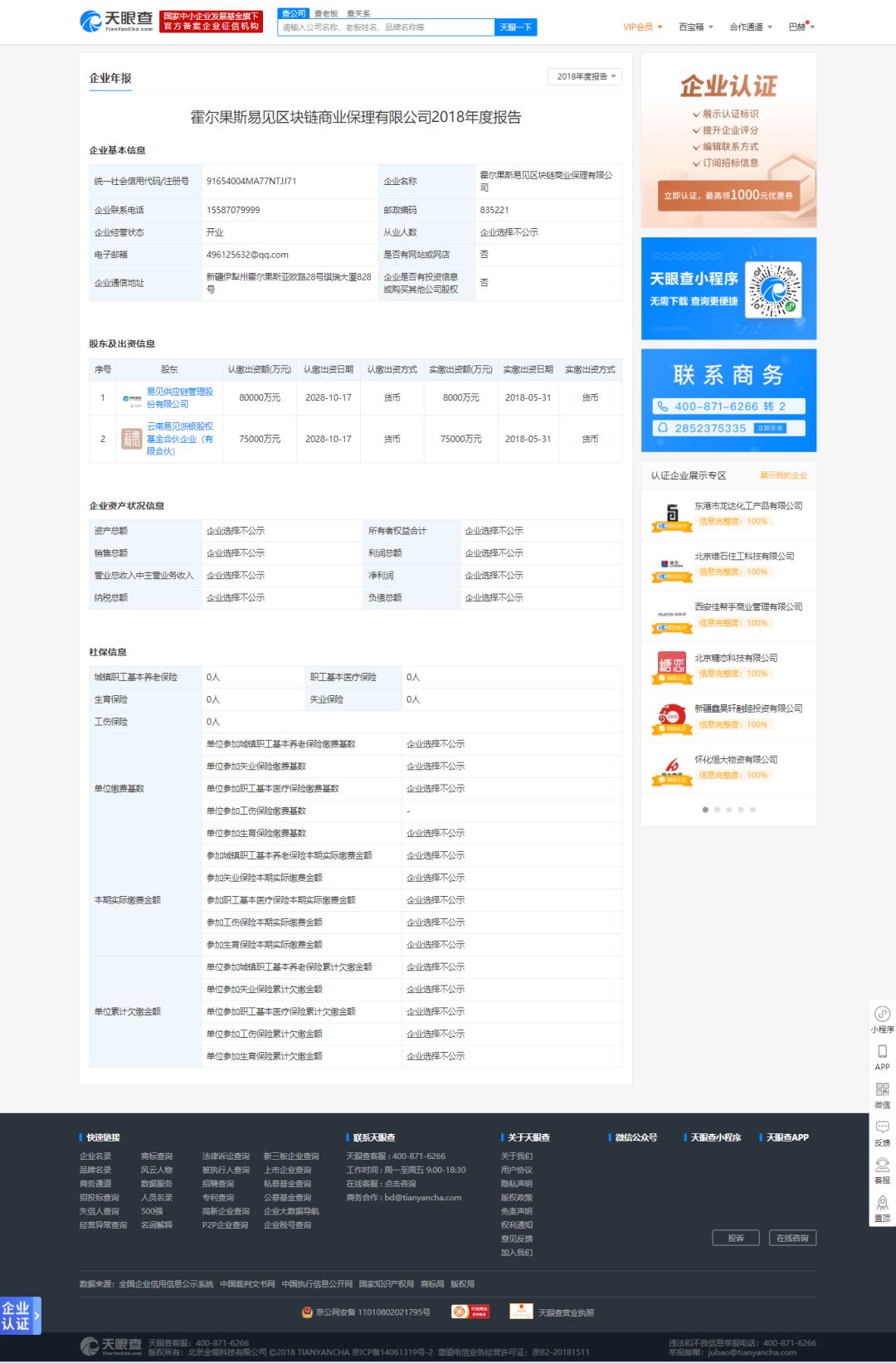Image resolution: width=896 pixels, height=1363 pixels.
Task: Open the 企业名录 footer link
Action: 95,1156
